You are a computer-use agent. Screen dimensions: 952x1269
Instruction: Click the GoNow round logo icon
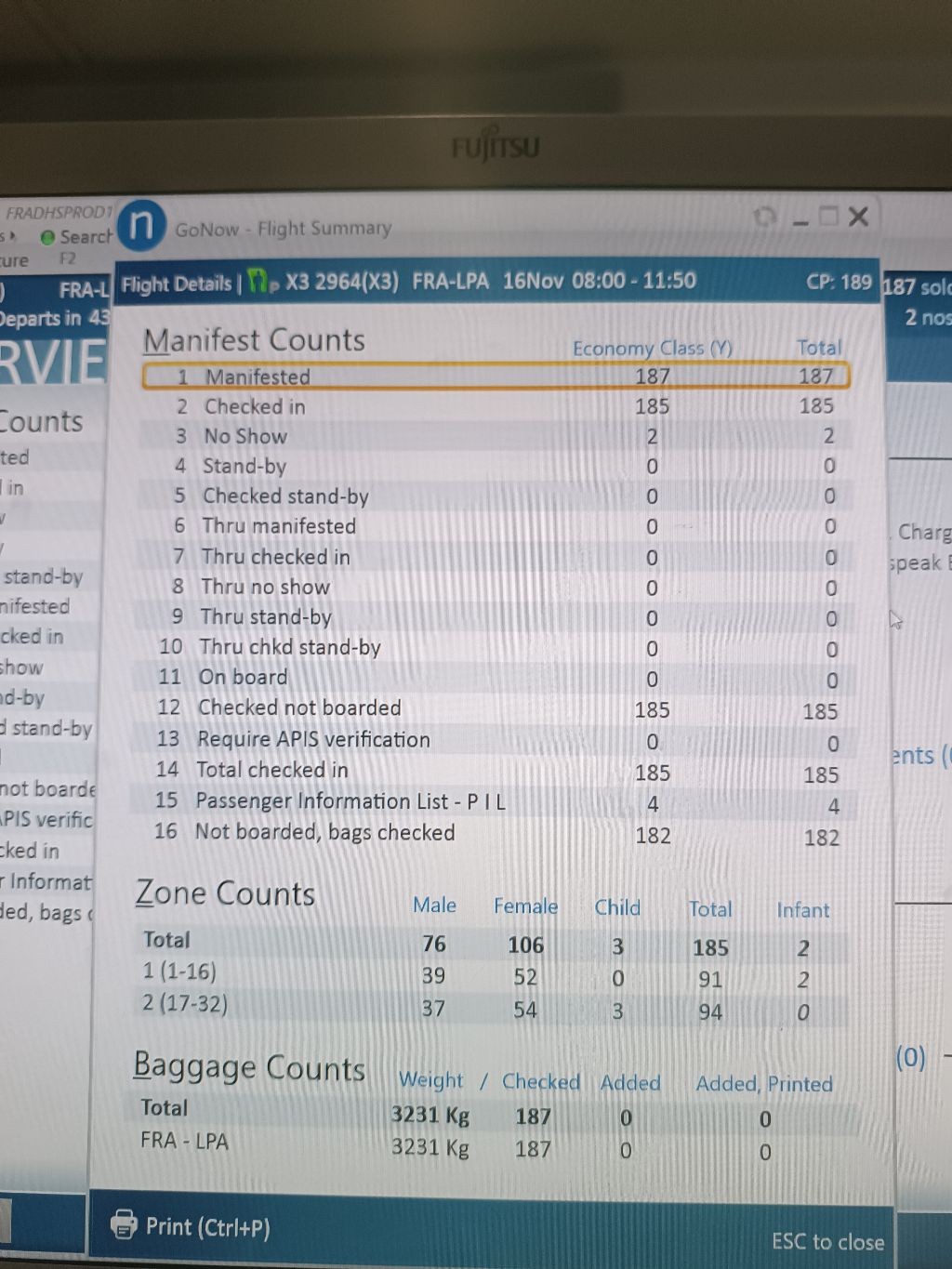[x=141, y=225]
